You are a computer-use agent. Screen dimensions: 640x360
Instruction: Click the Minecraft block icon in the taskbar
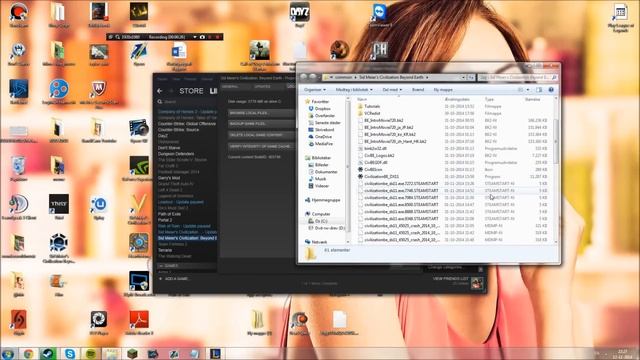coord(132,353)
